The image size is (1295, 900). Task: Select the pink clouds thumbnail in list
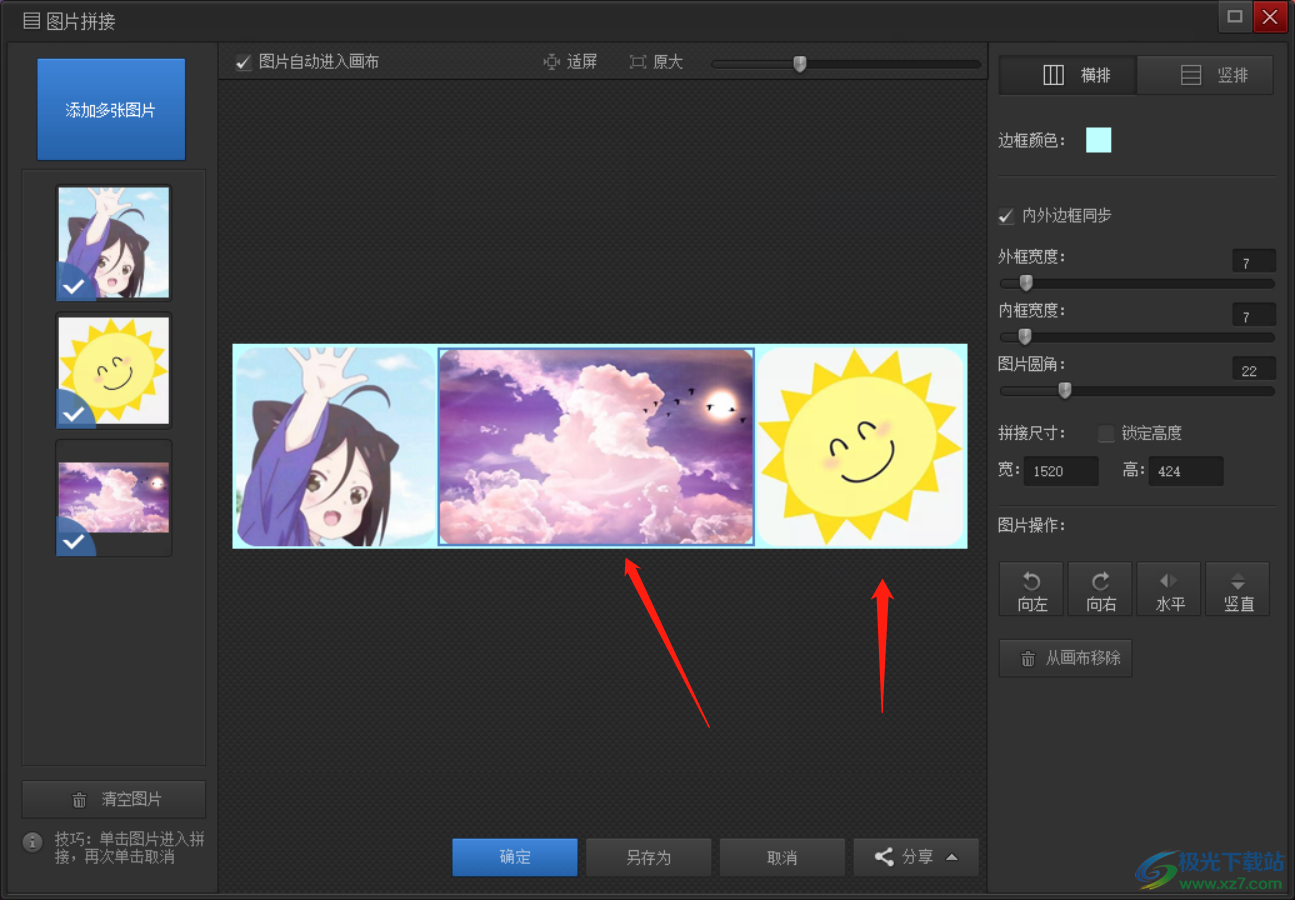tap(113, 497)
